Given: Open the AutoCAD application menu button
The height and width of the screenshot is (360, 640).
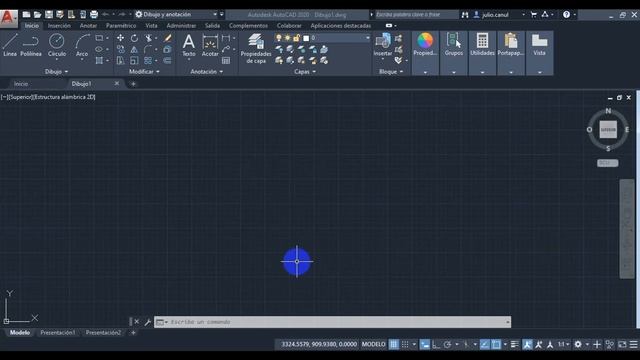Looking at the screenshot, I should click(8, 18).
